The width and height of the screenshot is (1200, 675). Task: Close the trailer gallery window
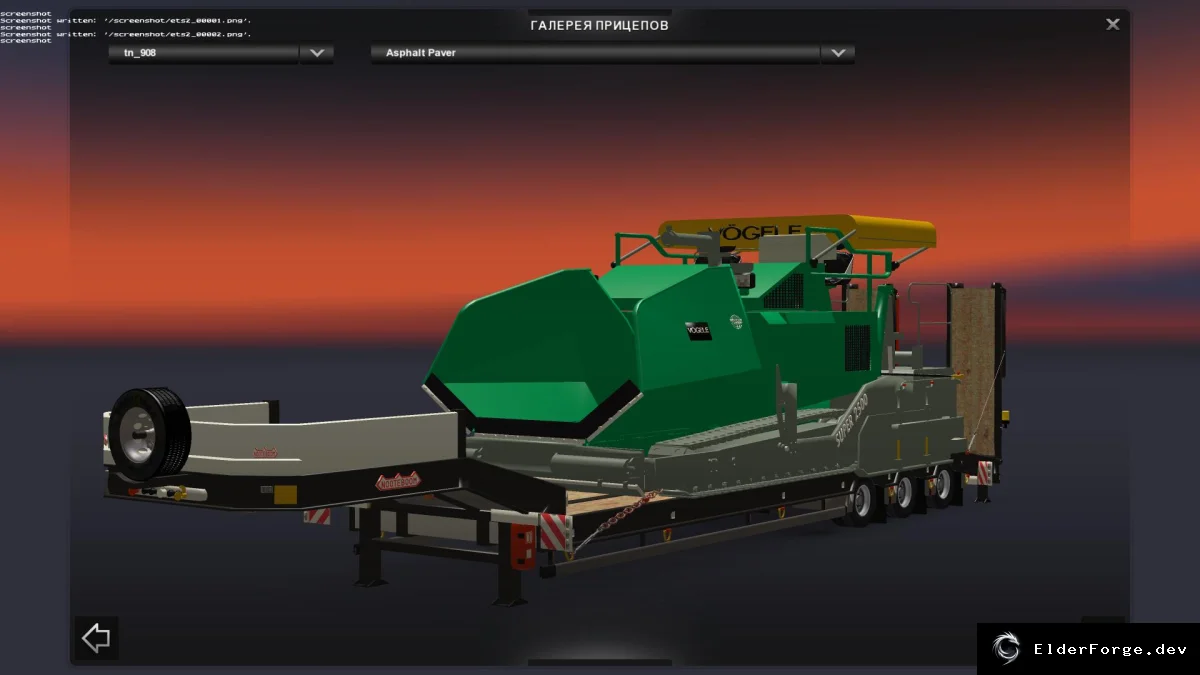point(1112,24)
